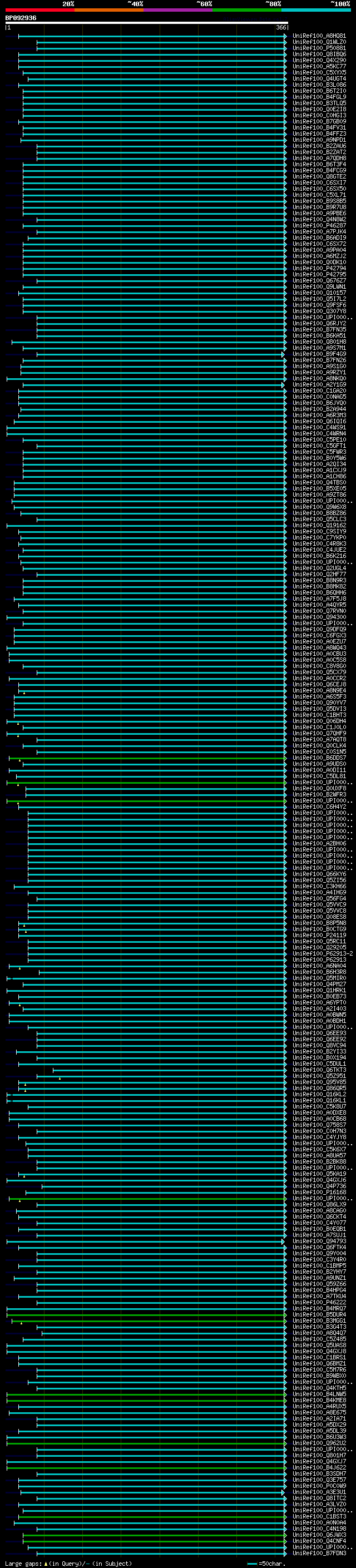
Task: Click the orange ~40% legend segment
Action: pyautogui.click(x=109, y=10)
